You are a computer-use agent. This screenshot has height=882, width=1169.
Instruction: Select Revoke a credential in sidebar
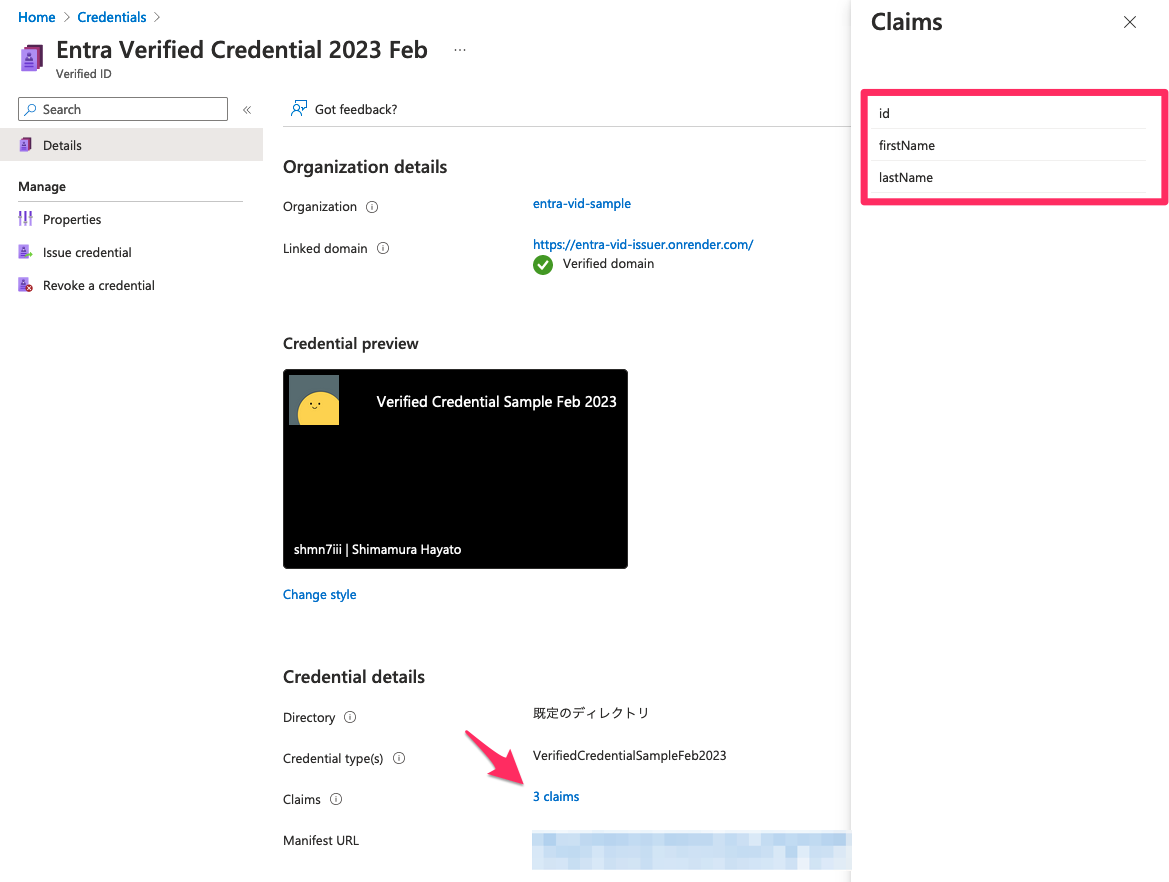pyautogui.click(x=98, y=286)
